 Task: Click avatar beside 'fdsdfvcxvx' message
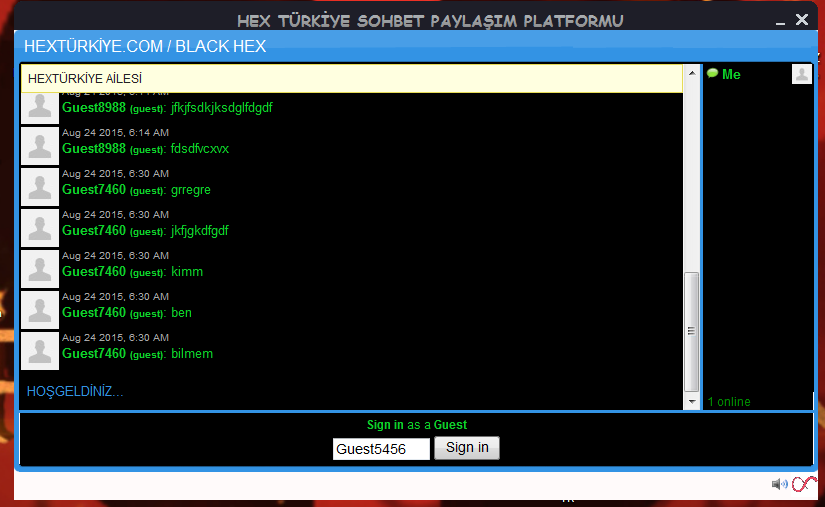pos(40,146)
